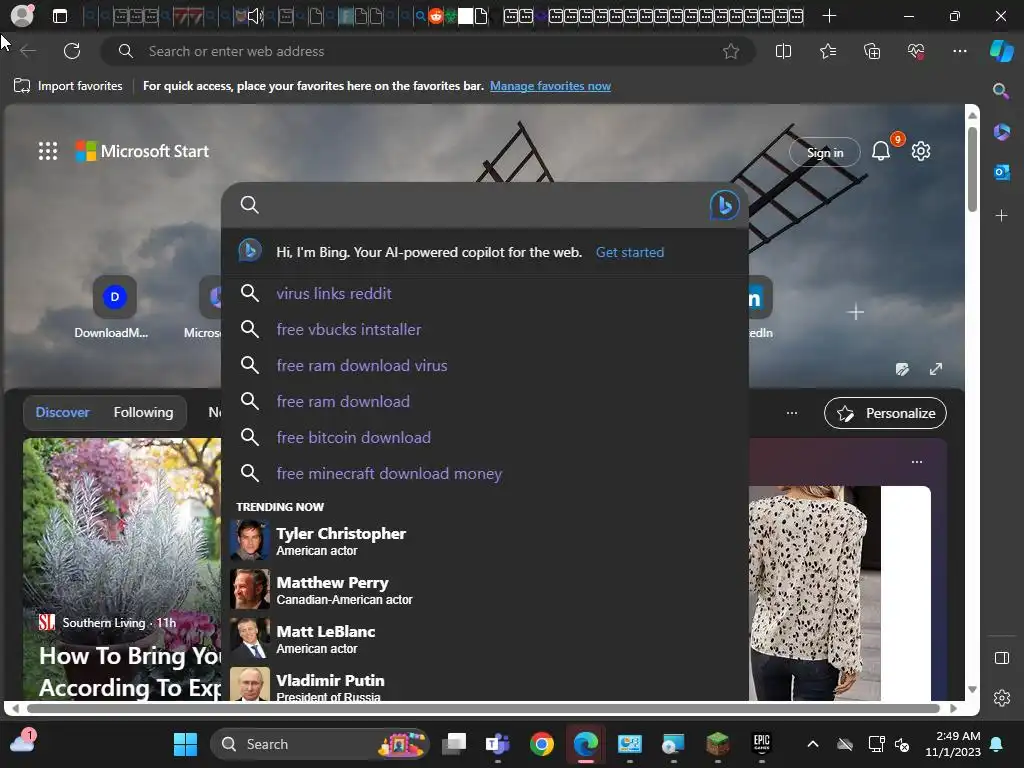The height and width of the screenshot is (768, 1024).
Task: Toggle the sidebar panel visibility icon
Action: click(1002, 658)
